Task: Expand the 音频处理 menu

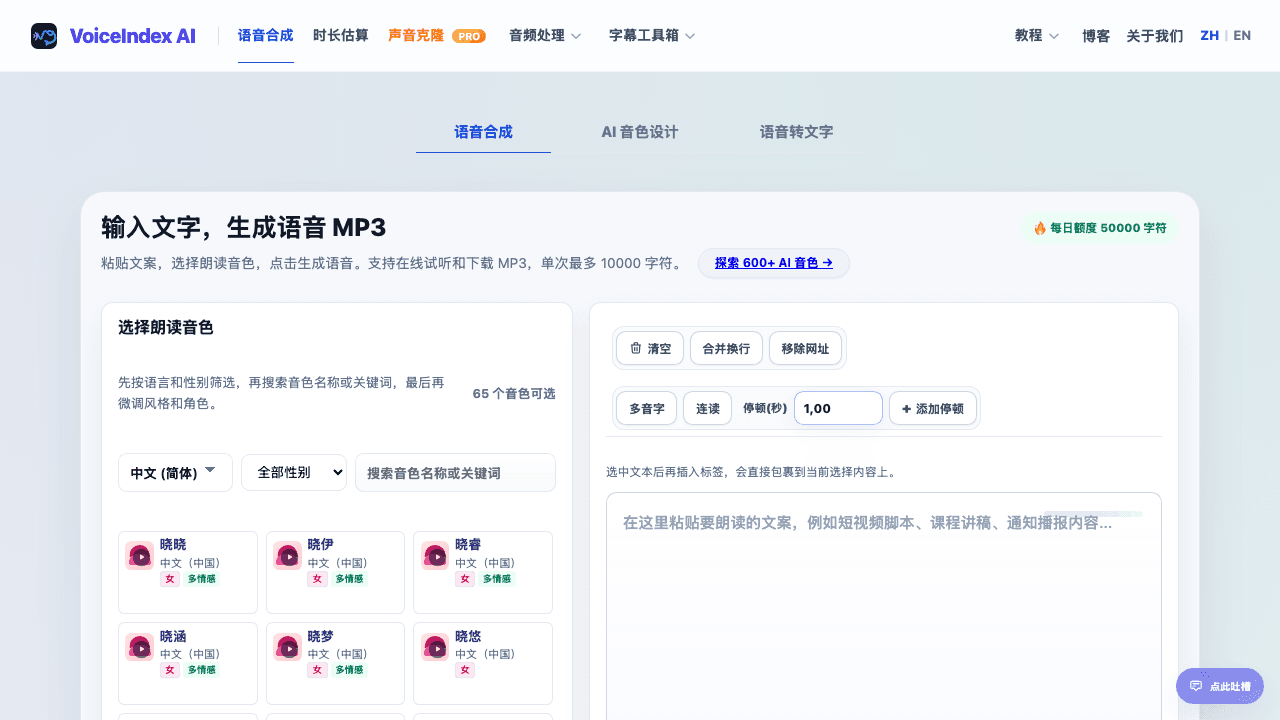Action: (x=545, y=36)
